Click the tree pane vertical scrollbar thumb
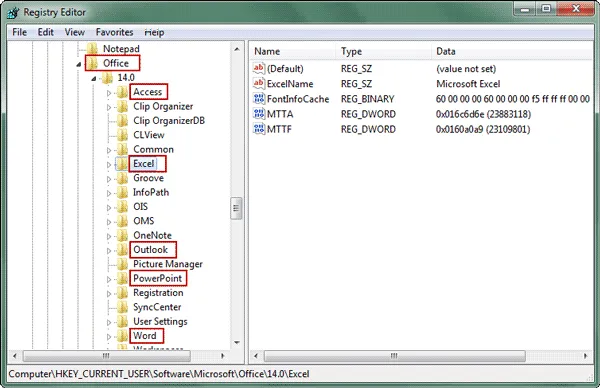 click(x=236, y=208)
